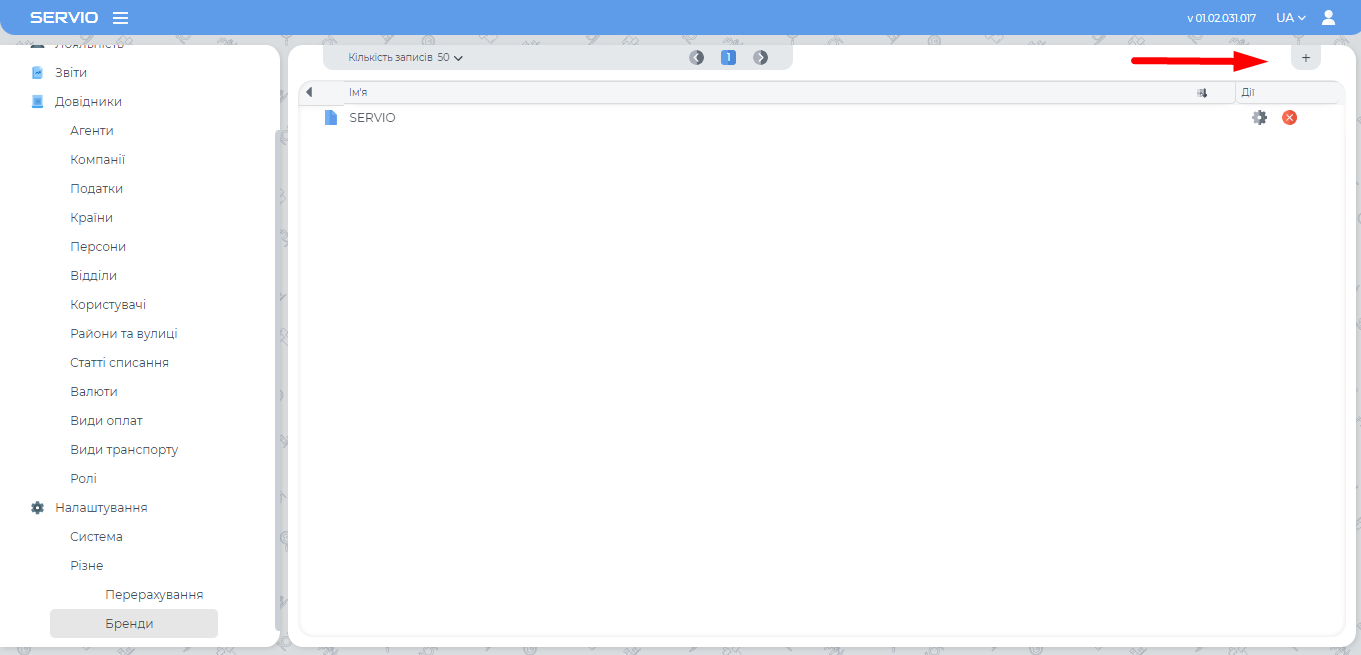Go to next page arrow

(x=761, y=58)
